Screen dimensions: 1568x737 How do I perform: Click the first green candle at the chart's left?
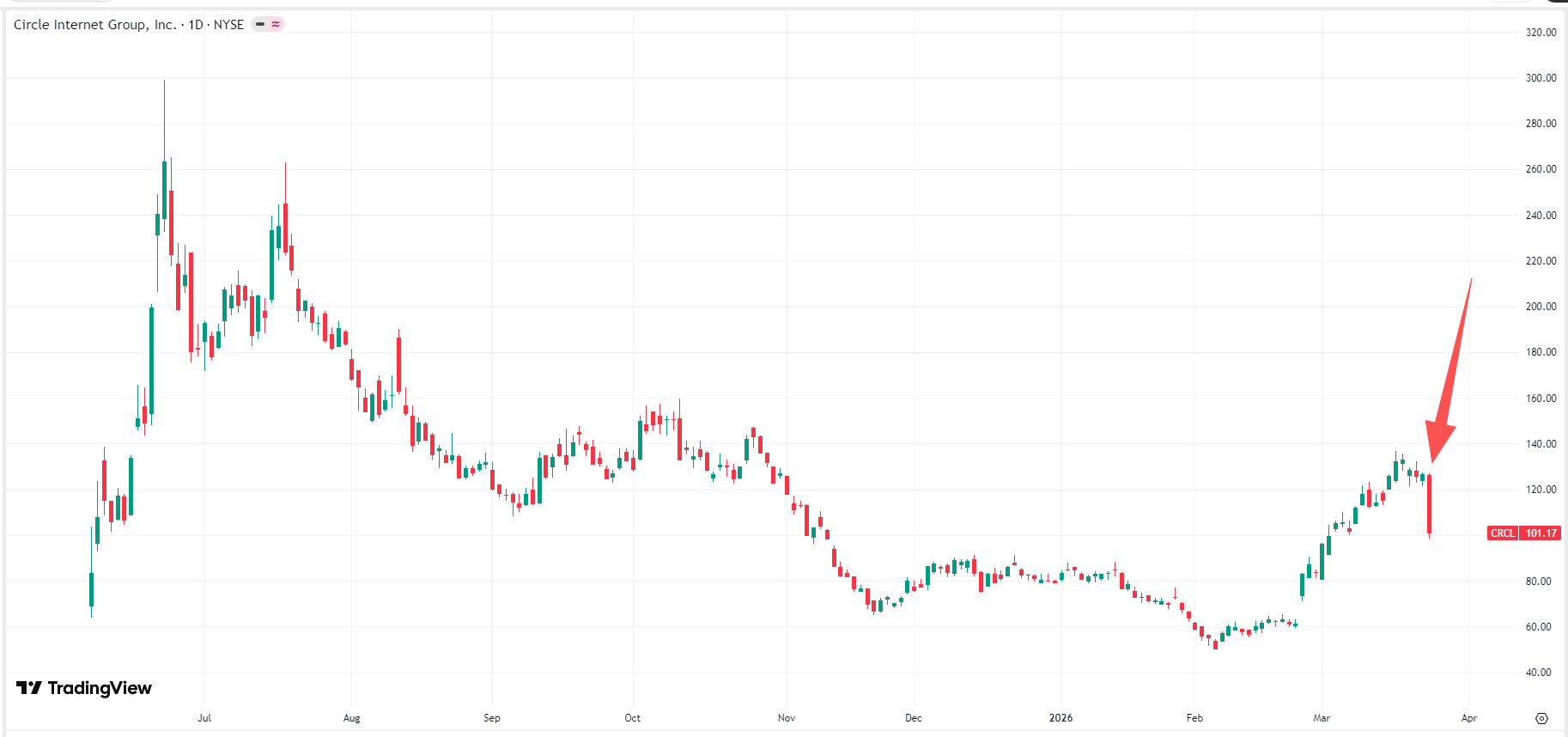click(x=91, y=588)
